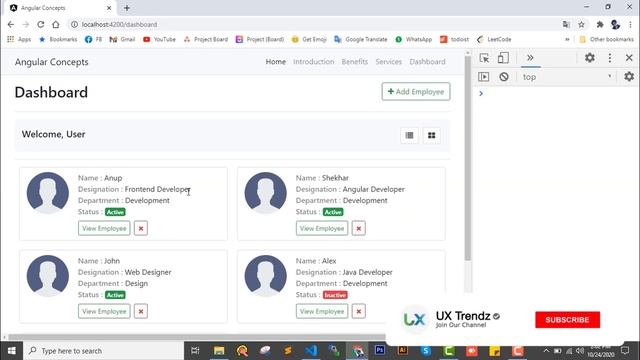This screenshot has width=640, height=360.
Task: Open DevTools settings gear
Action: click(x=589, y=58)
